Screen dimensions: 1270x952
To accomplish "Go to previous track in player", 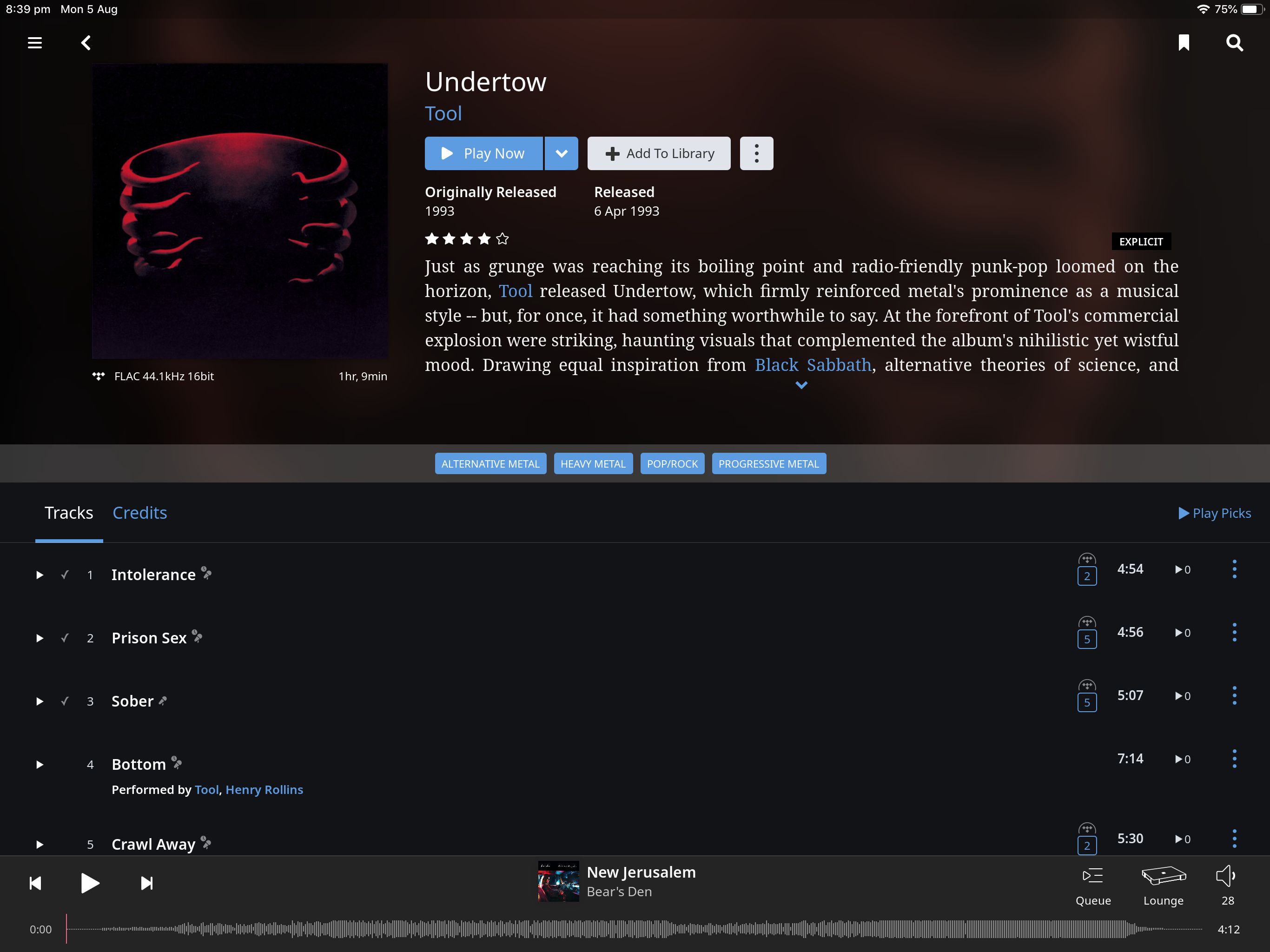I will pyautogui.click(x=35, y=883).
